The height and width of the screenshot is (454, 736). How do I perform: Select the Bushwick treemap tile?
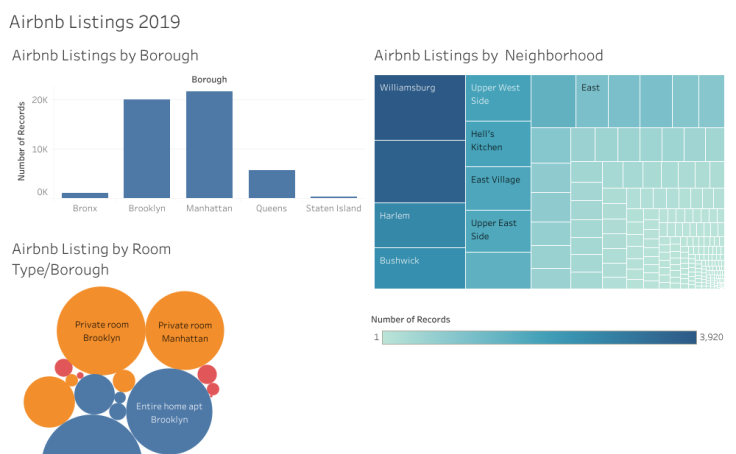coord(419,267)
